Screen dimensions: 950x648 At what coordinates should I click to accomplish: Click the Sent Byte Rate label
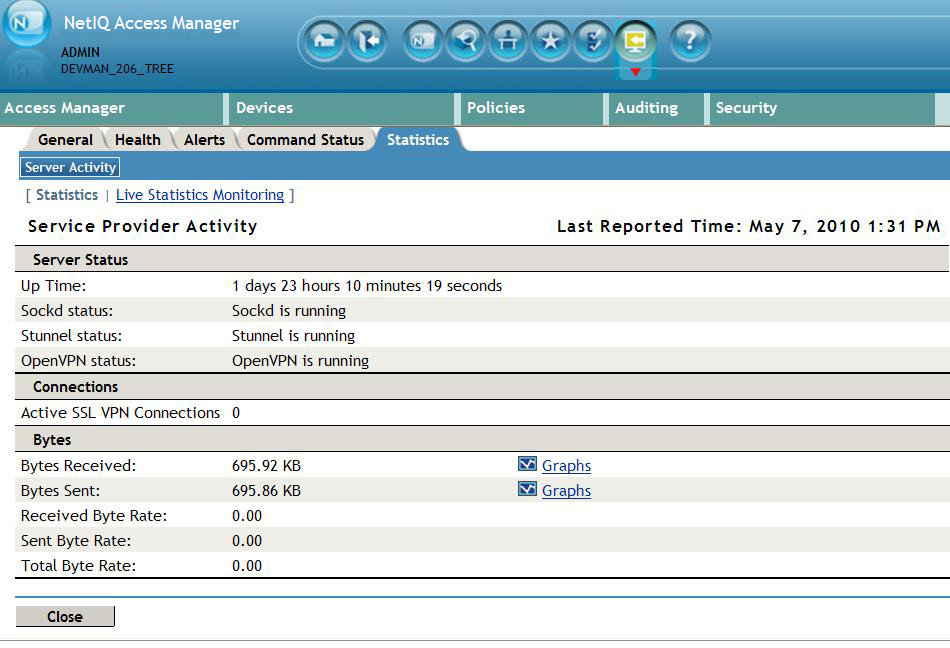76,541
